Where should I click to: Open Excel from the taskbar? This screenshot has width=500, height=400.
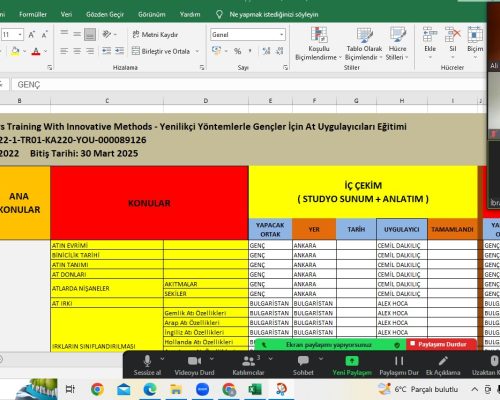coord(255,389)
